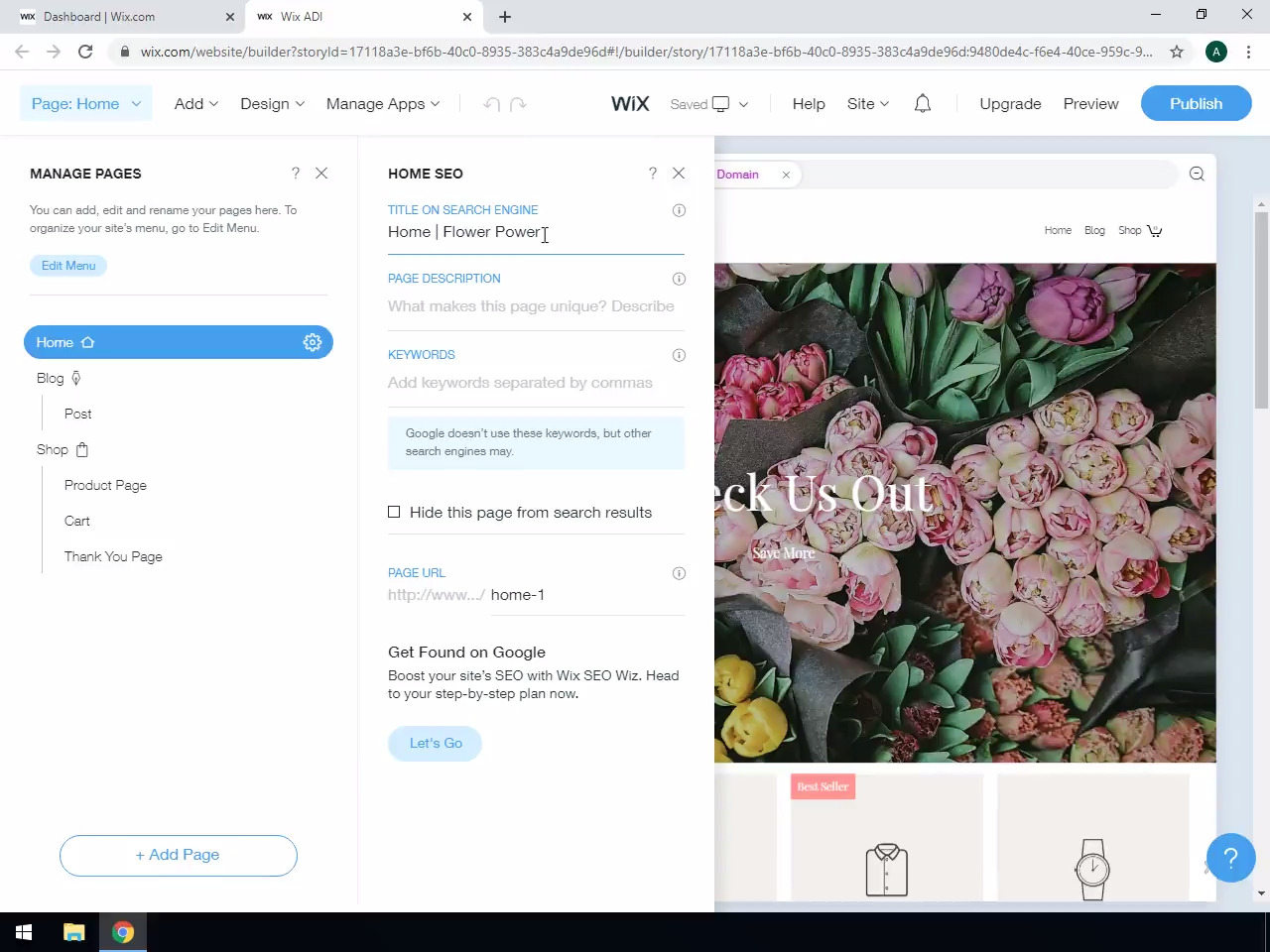Click Home SEO help question mark
1270x952 pixels.
[x=653, y=174]
